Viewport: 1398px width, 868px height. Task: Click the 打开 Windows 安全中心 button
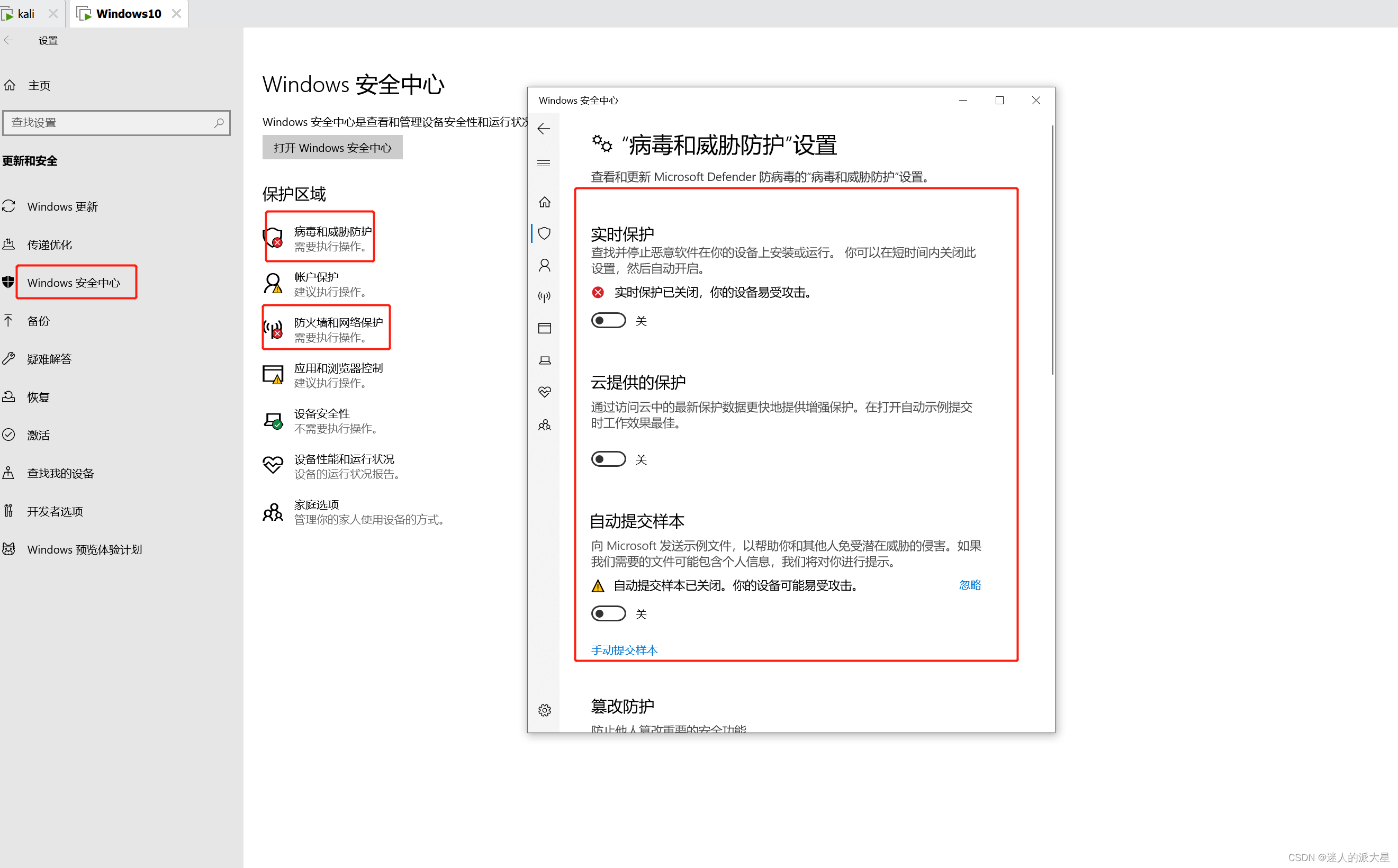coord(332,148)
